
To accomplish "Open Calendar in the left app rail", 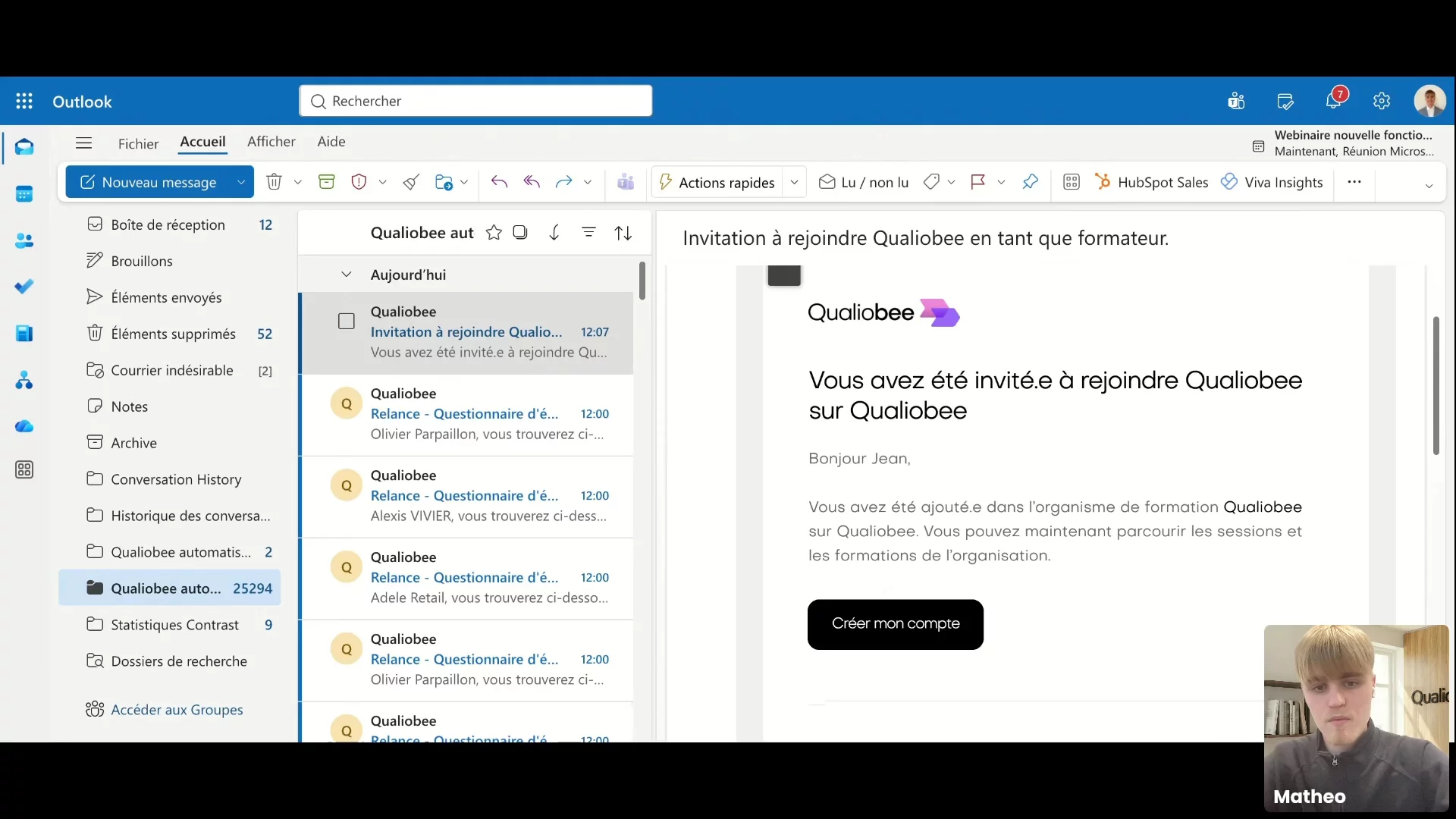I will 24,194.
